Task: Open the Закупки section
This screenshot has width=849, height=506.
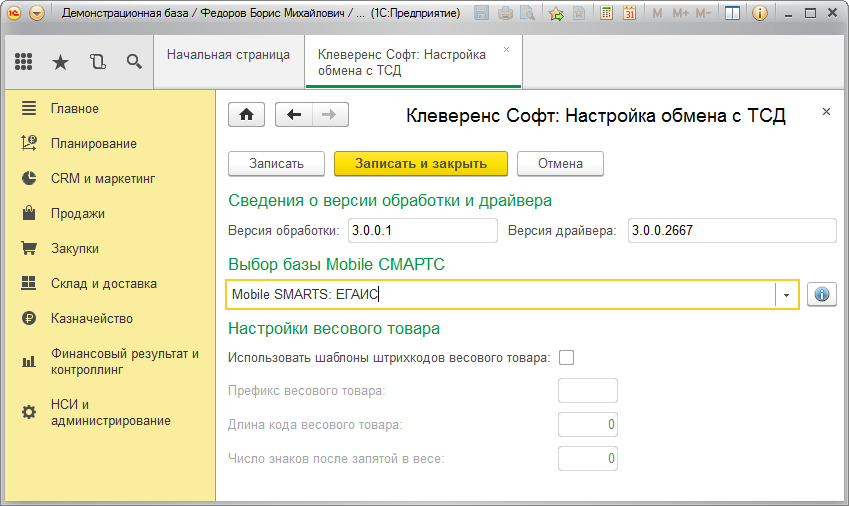Action: pyautogui.click(x=75, y=248)
